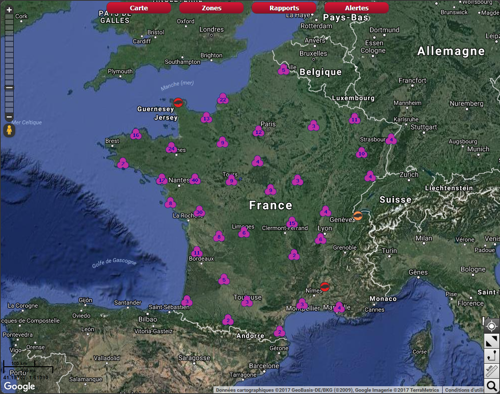Select the Street View pegman icon
Image resolution: width=500 pixels, height=394 pixels.
9,130
